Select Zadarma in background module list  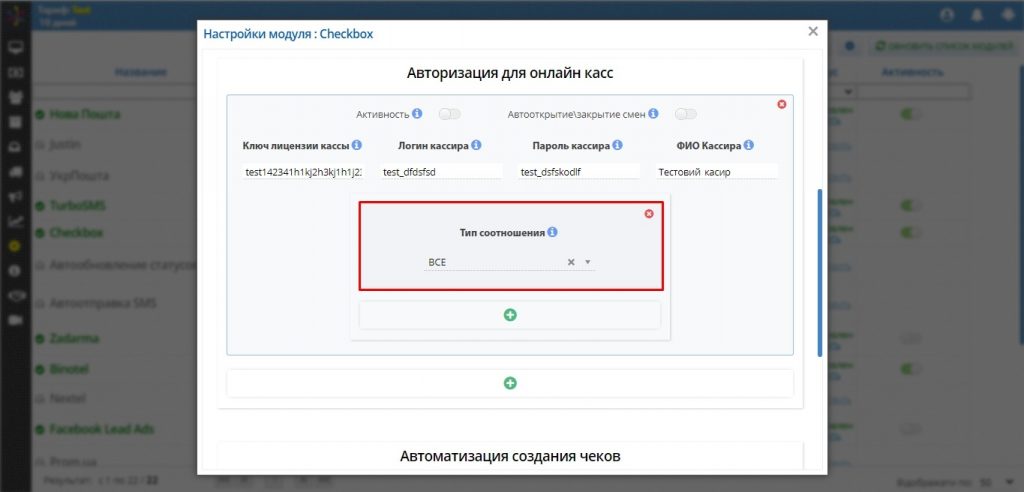(x=74, y=338)
